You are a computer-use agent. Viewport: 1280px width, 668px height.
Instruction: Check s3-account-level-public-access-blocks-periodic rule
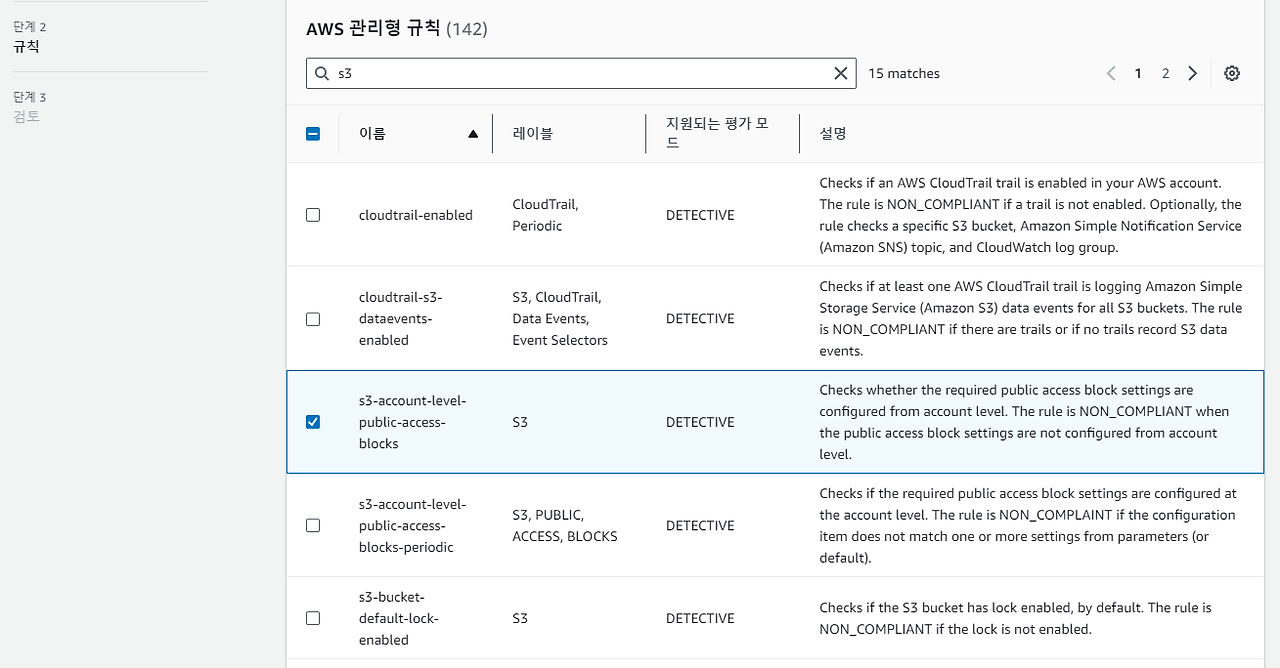click(313, 525)
